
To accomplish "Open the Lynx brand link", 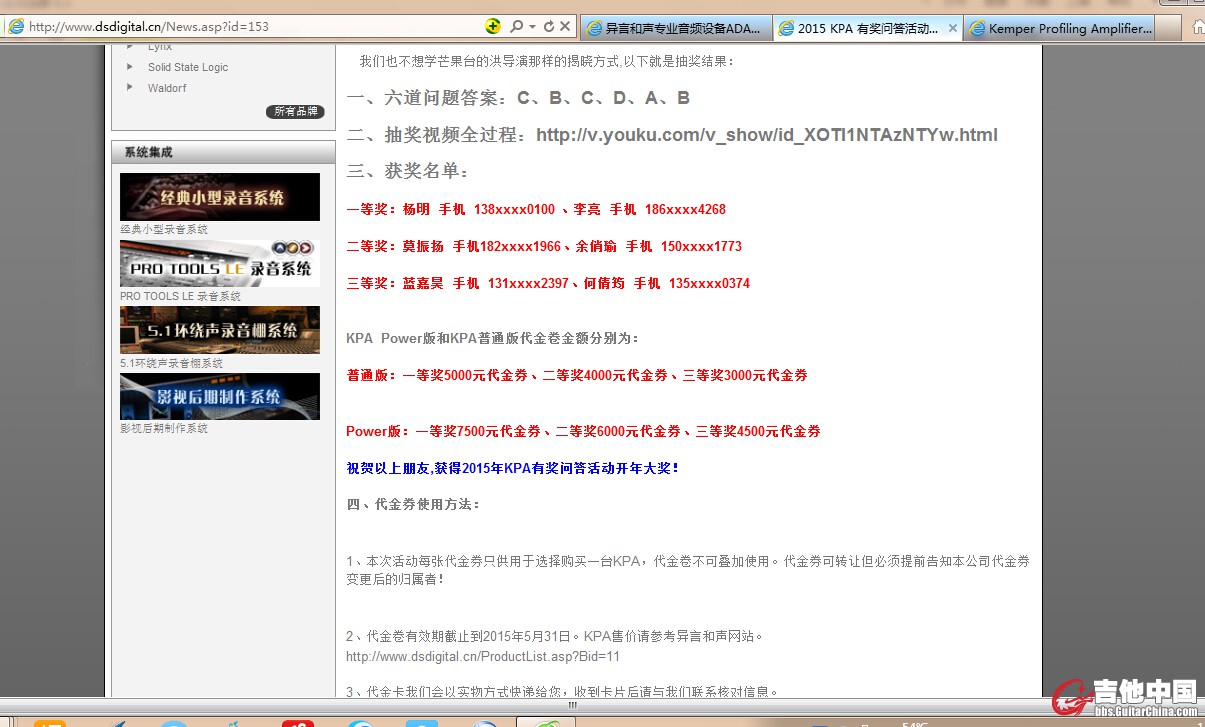I will tap(160, 46).
